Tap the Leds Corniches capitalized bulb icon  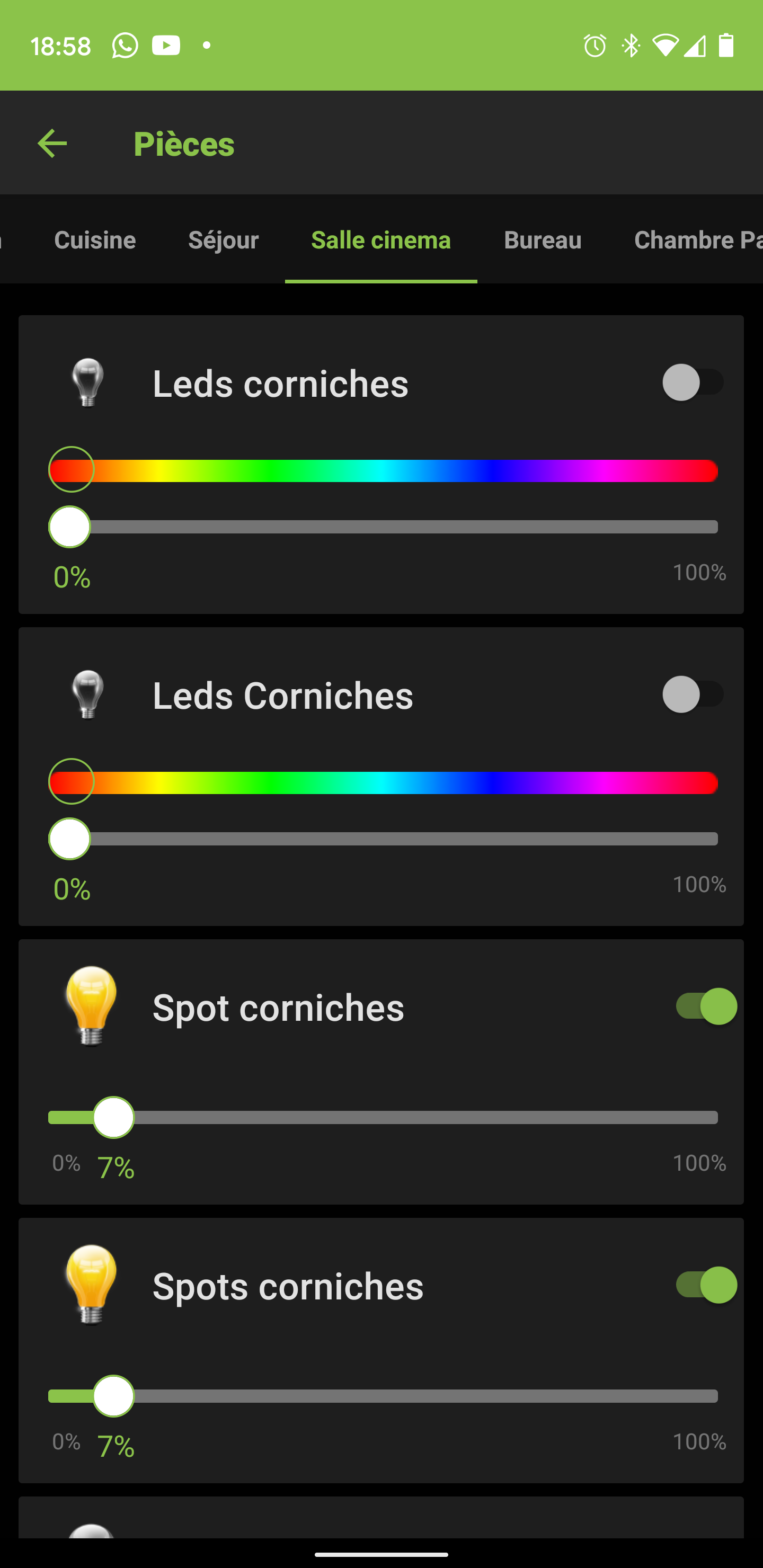[x=88, y=694]
